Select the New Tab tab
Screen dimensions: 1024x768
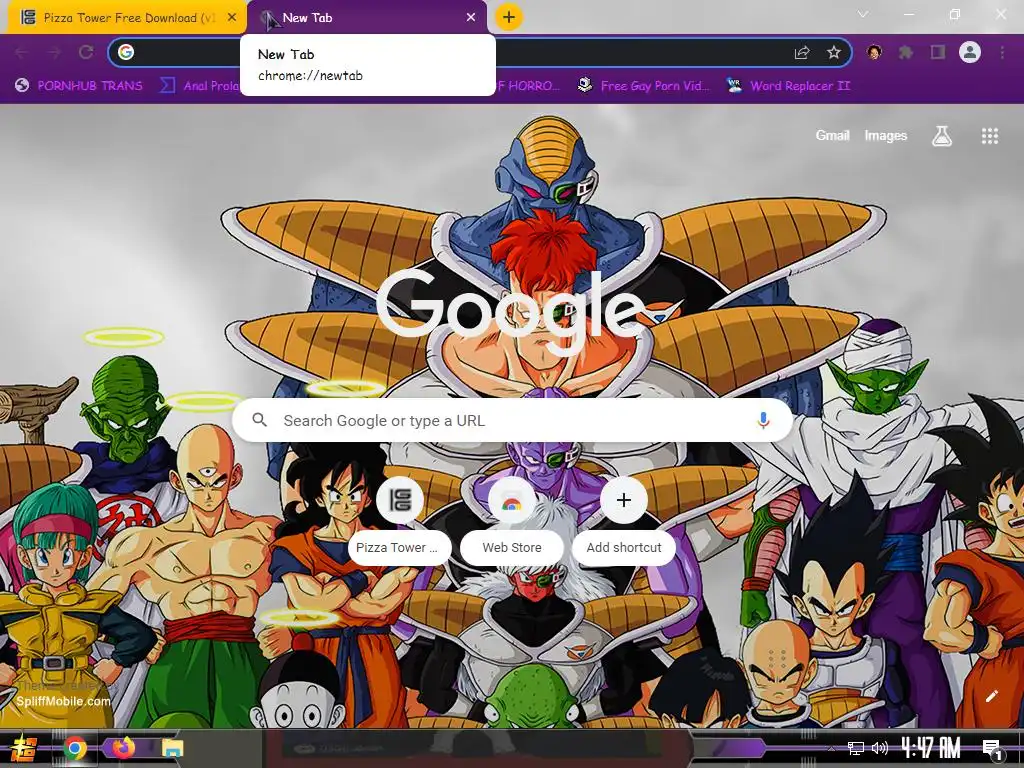[368, 18]
